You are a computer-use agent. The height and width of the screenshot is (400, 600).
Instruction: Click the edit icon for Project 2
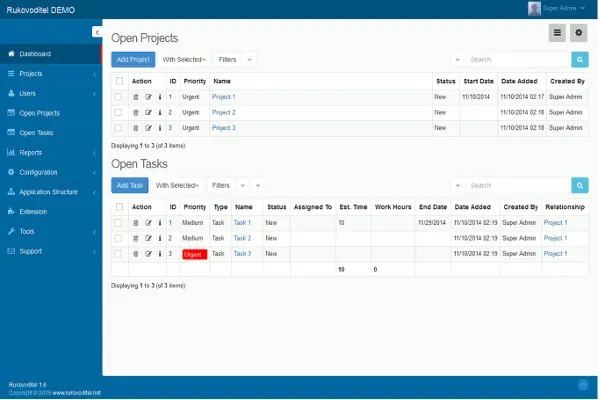point(148,113)
